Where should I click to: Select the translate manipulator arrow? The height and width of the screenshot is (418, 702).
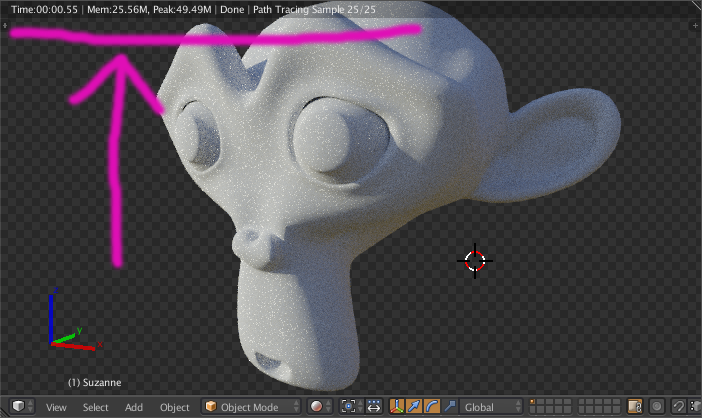click(x=414, y=406)
